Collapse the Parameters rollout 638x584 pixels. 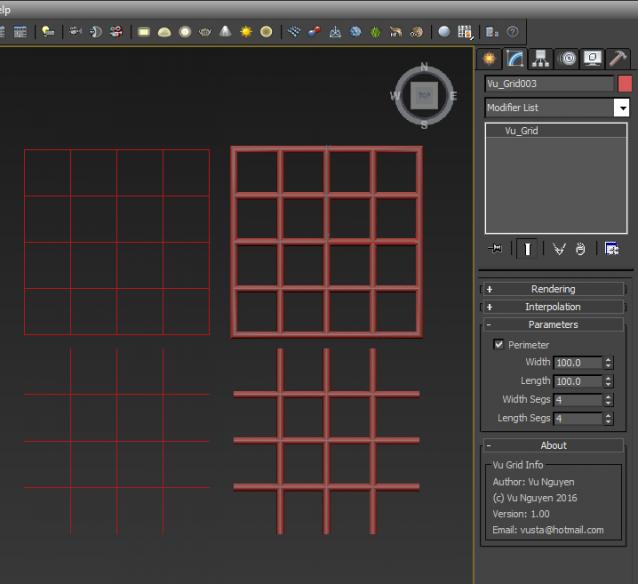pos(553,325)
